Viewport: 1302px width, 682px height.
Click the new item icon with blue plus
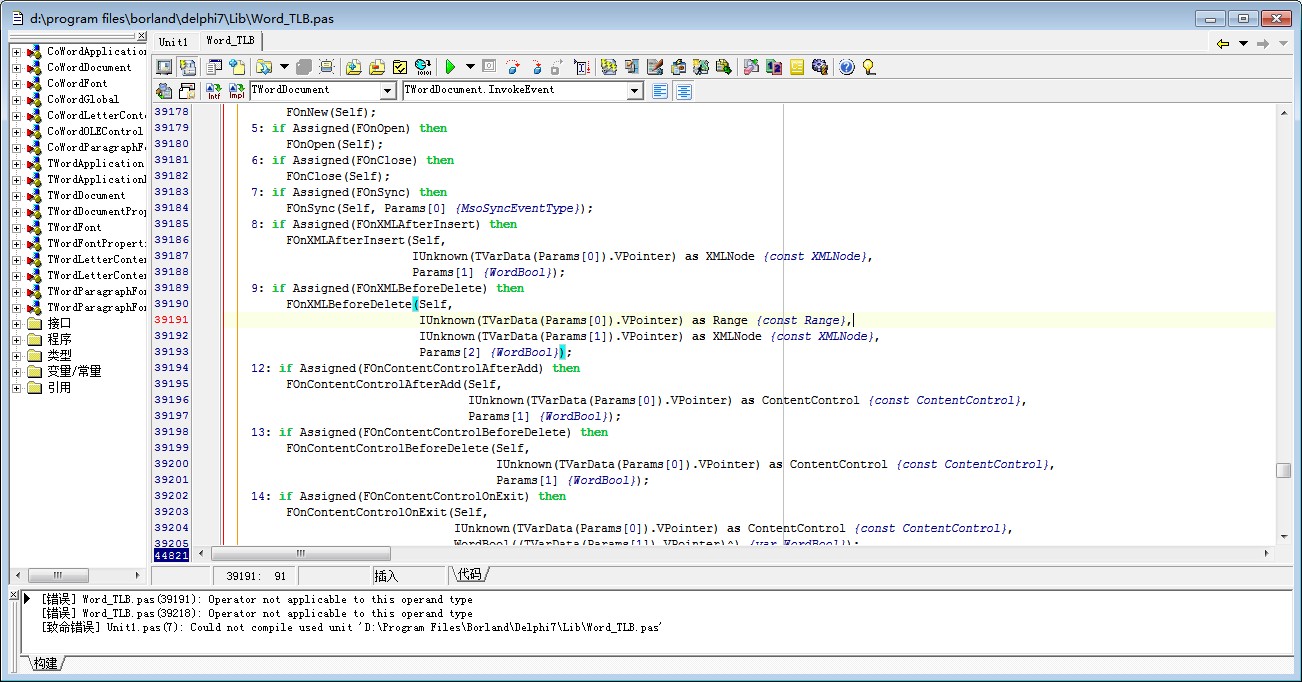click(x=236, y=67)
